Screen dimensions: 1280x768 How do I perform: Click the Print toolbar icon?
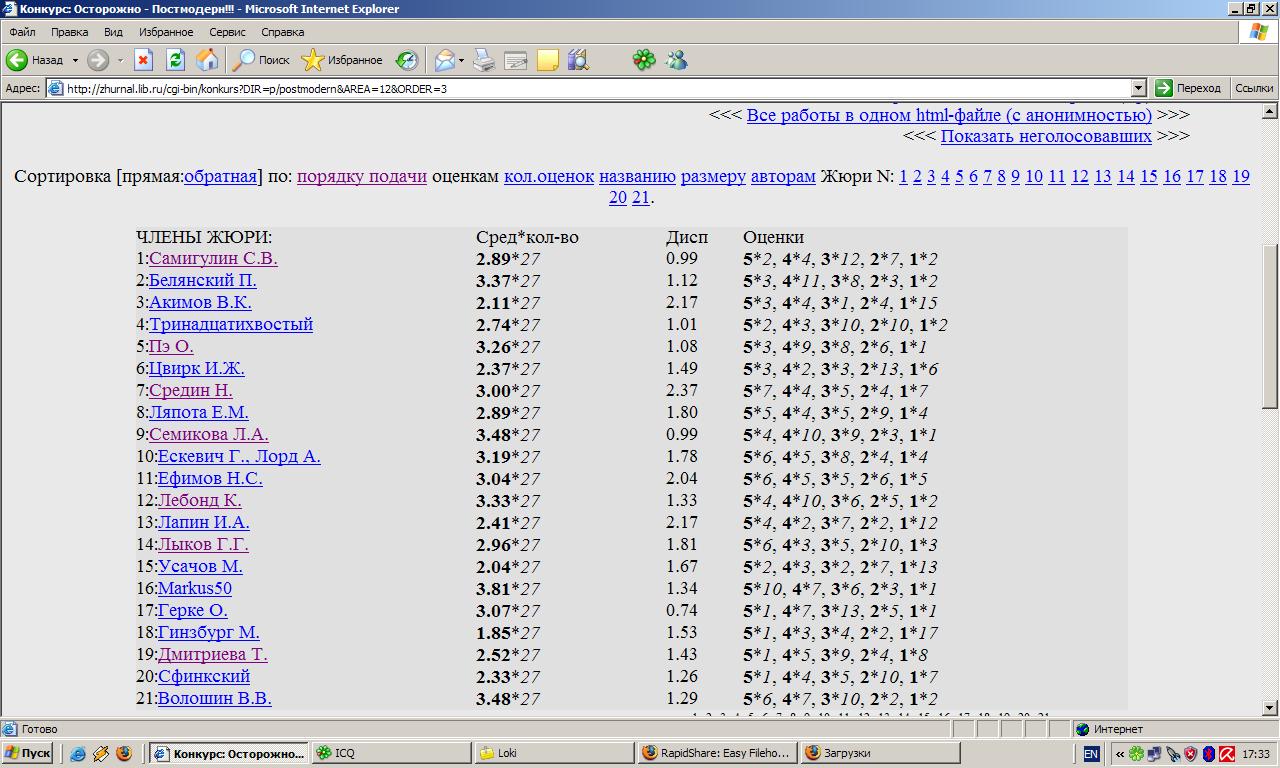[x=484, y=60]
